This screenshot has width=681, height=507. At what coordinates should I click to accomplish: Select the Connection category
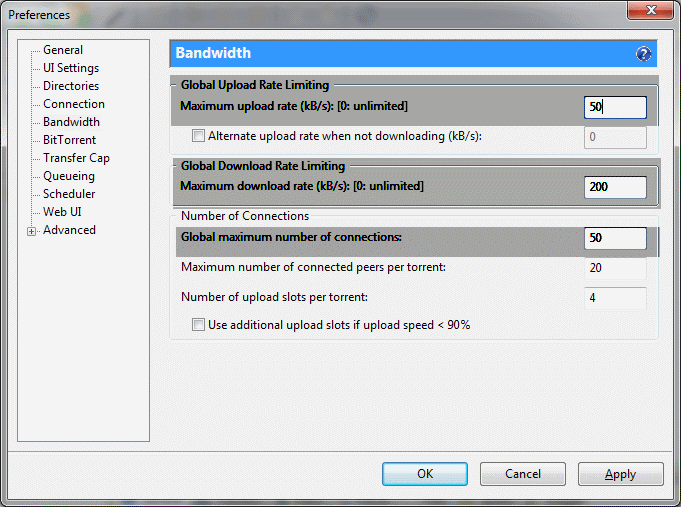coord(74,104)
